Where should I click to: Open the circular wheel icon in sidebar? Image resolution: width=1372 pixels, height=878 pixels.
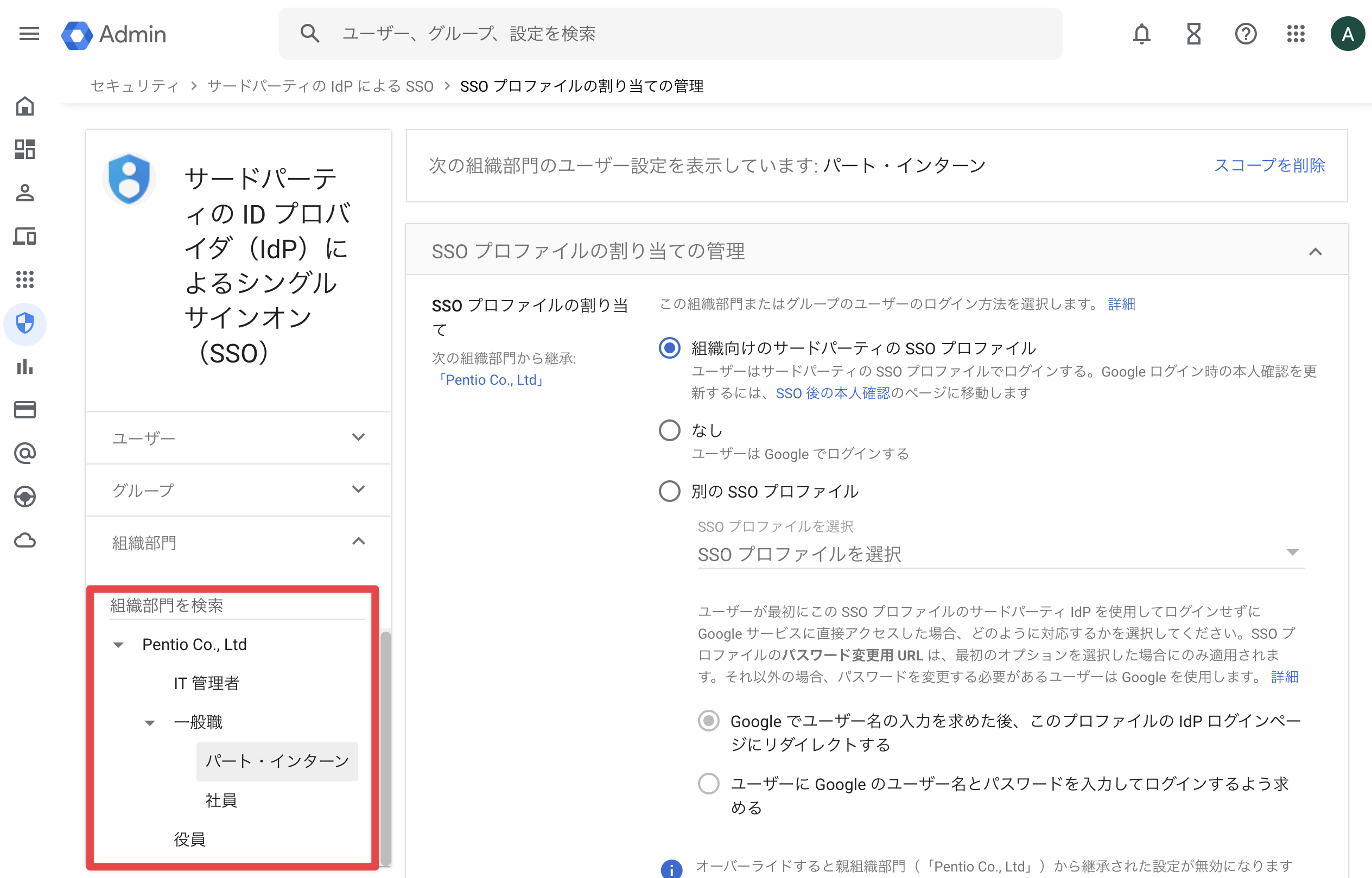coord(25,497)
